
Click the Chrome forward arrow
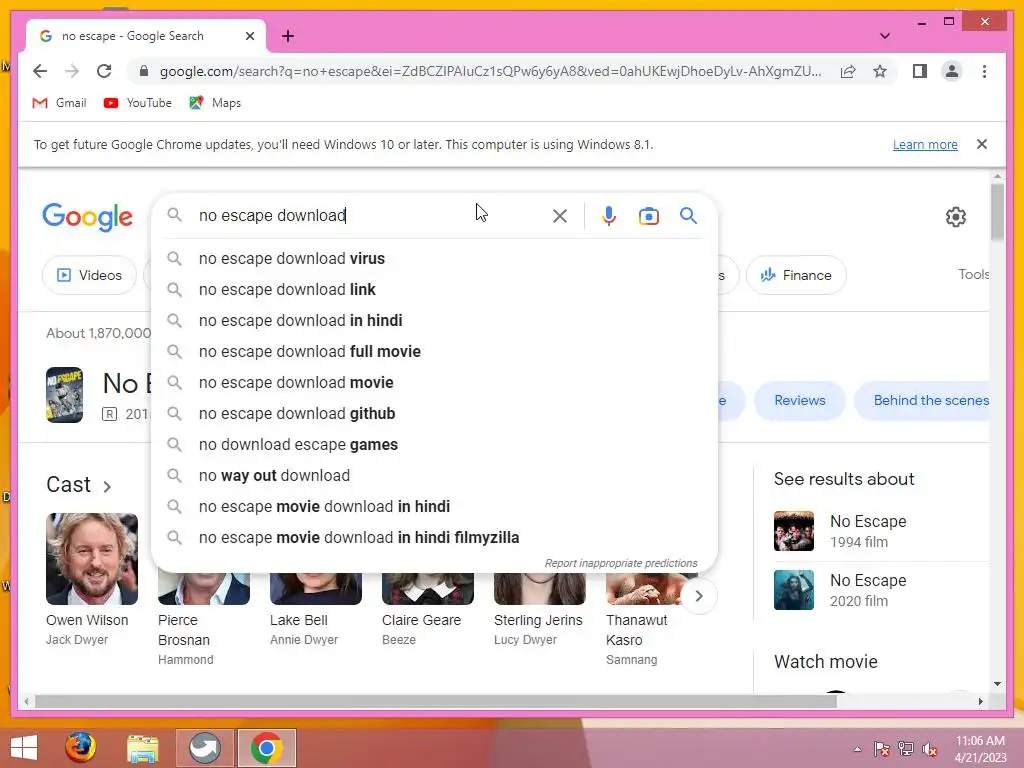coord(72,71)
